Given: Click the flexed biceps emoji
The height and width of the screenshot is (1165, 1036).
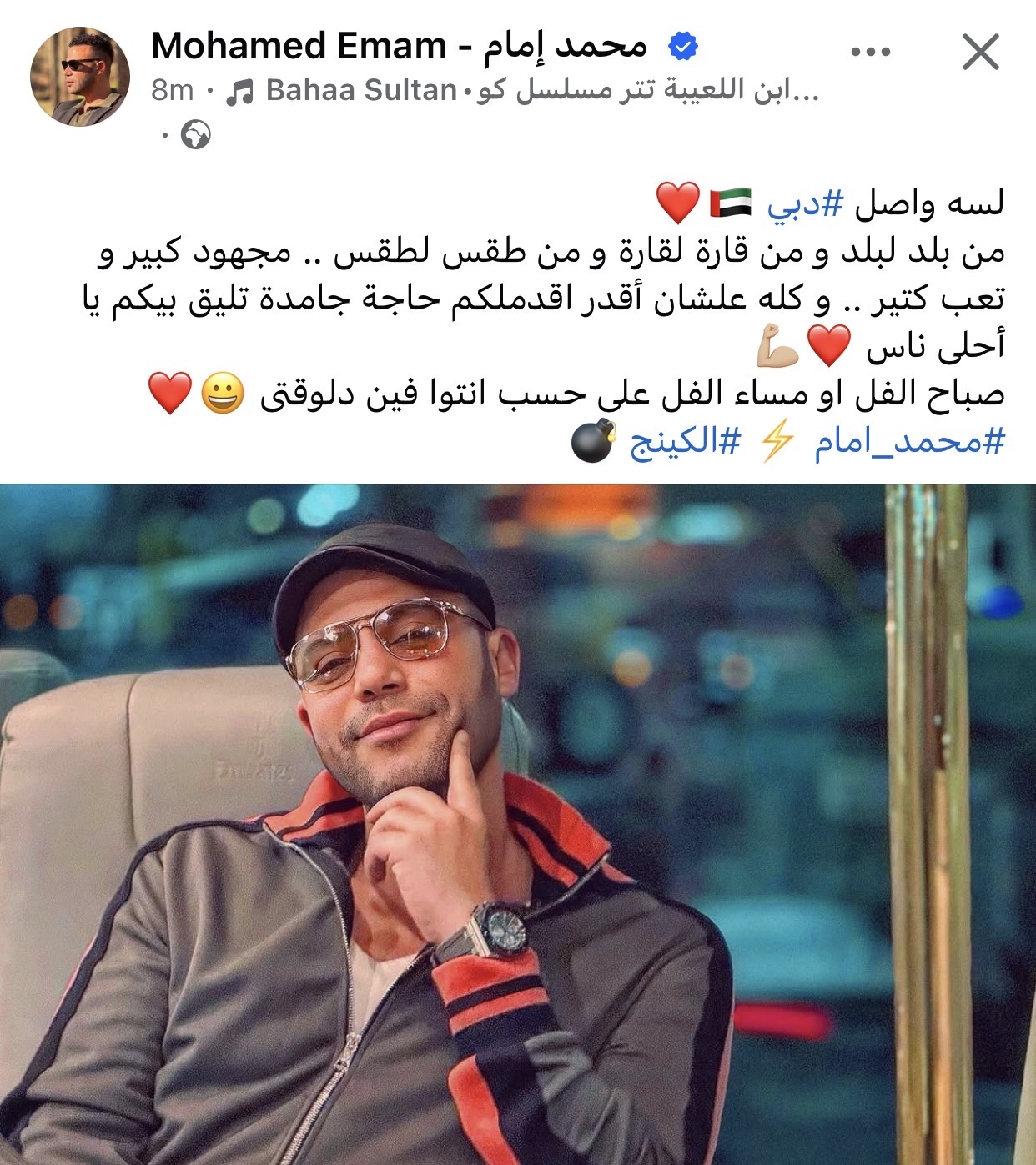Looking at the screenshot, I should 778,346.
